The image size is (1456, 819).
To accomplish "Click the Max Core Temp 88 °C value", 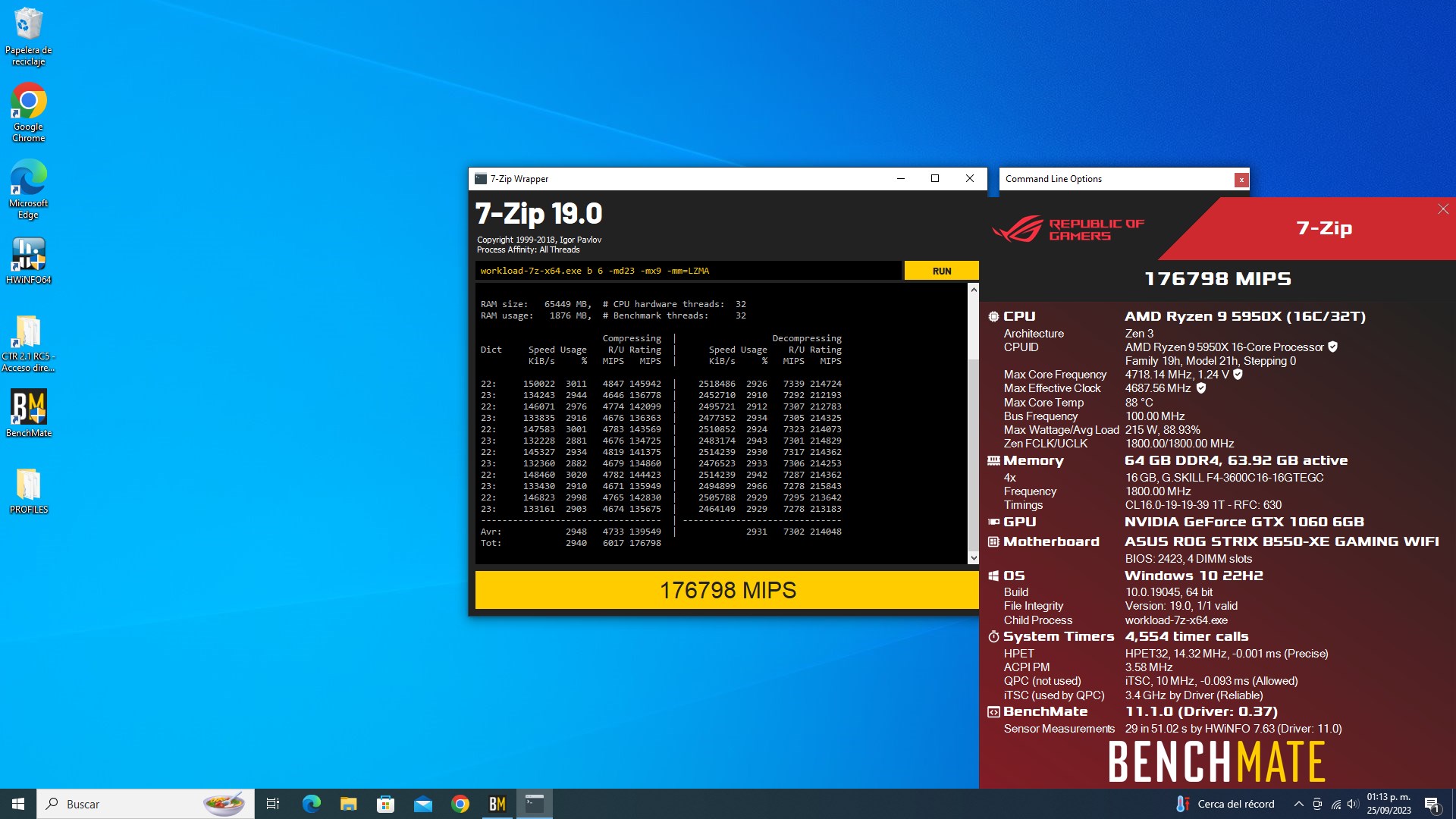I will click(x=1138, y=402).
